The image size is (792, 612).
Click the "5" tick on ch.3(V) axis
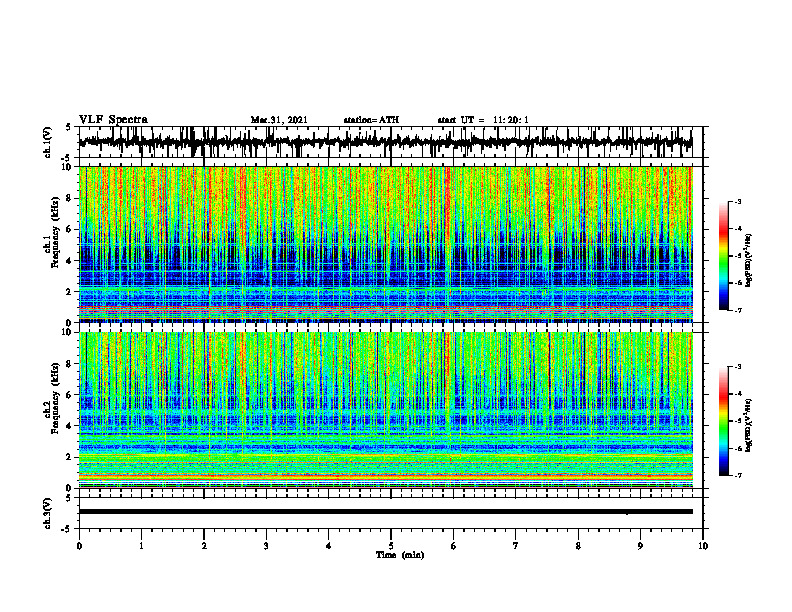(x=69, y=498)
